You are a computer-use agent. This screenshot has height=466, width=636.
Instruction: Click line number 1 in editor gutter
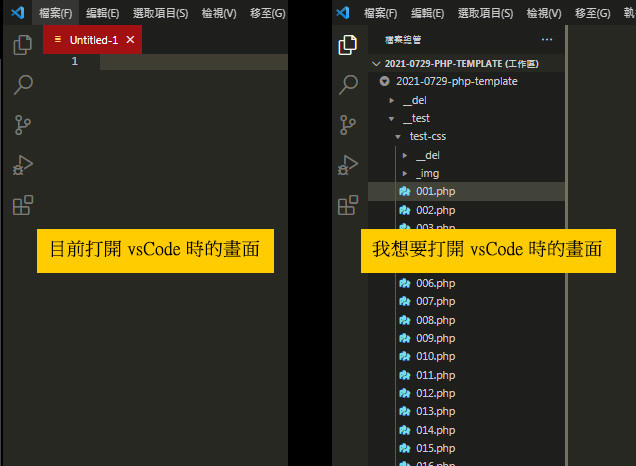(75, 61)
